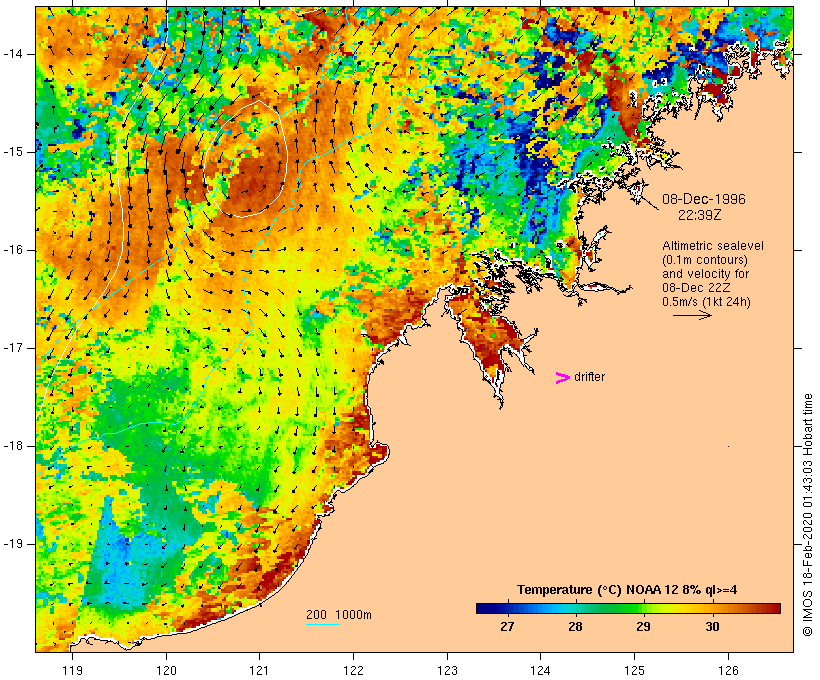Click the '29' temperature scale label
The width and height of the screenshot is (820, 680).
click(x=643, y=627)
